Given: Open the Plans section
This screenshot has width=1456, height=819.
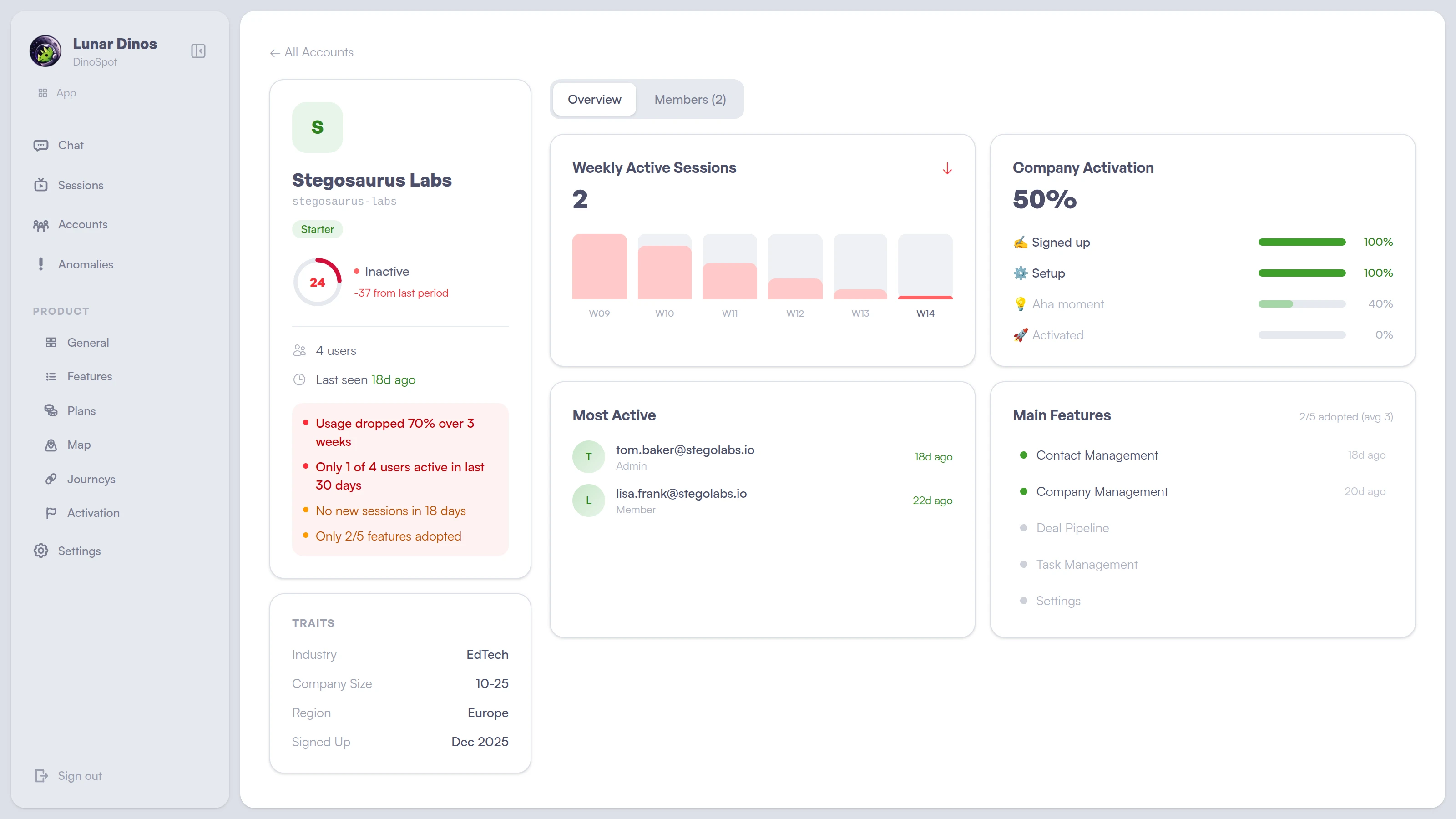Looking at the screenshot, I should click(x=81, y=410).
